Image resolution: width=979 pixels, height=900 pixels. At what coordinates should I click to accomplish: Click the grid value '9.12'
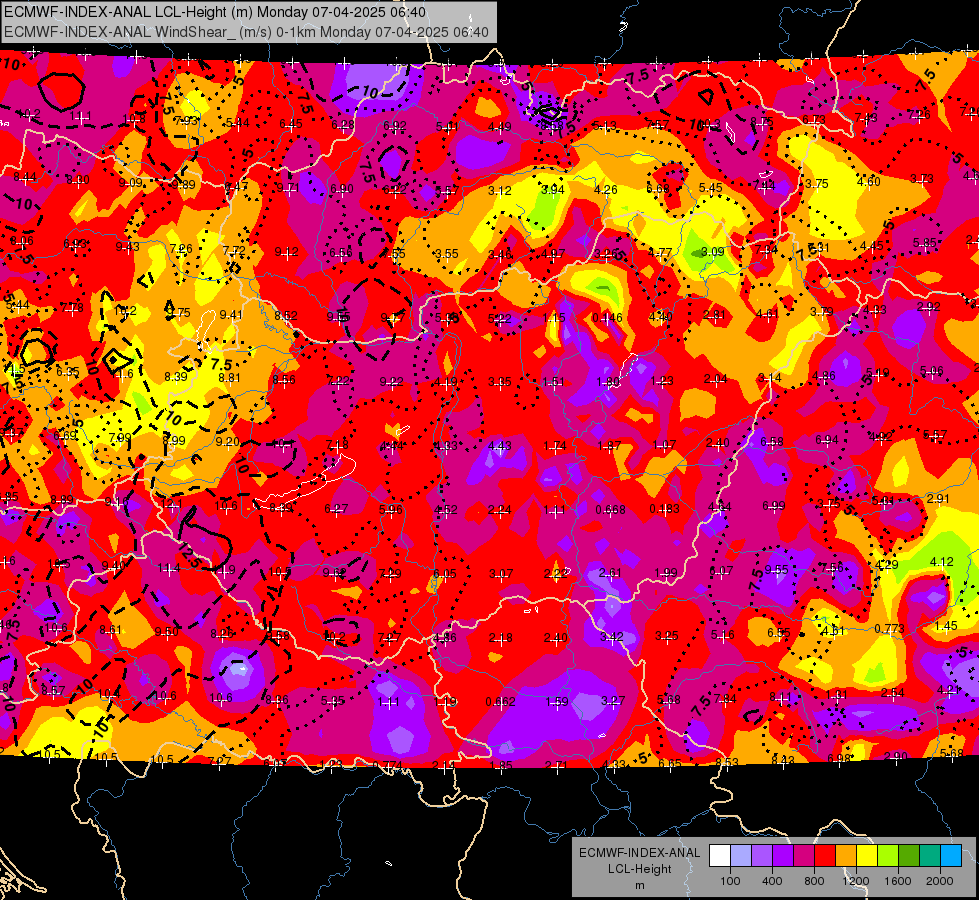[287, 252]
